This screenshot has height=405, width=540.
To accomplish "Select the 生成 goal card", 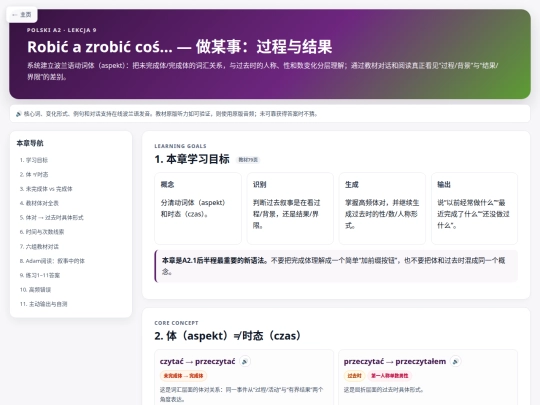I will click(x=382, y=209).
